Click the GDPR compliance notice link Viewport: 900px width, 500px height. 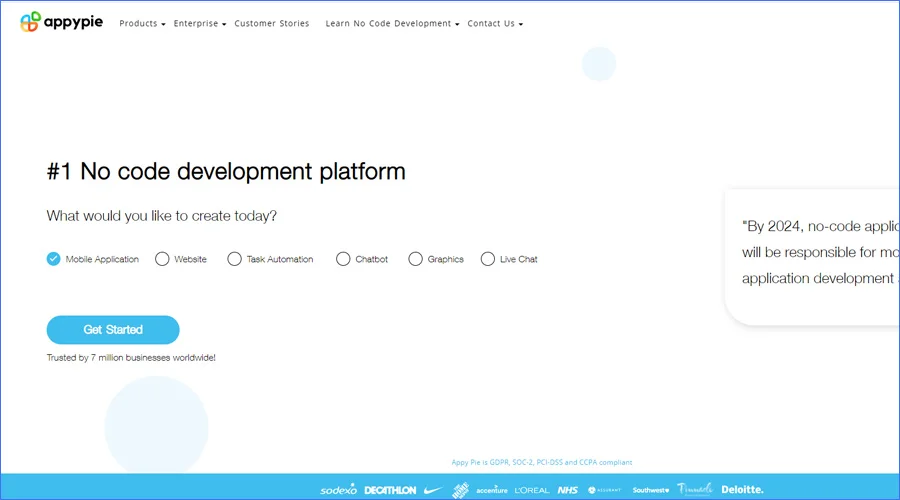tap(541, 462)
